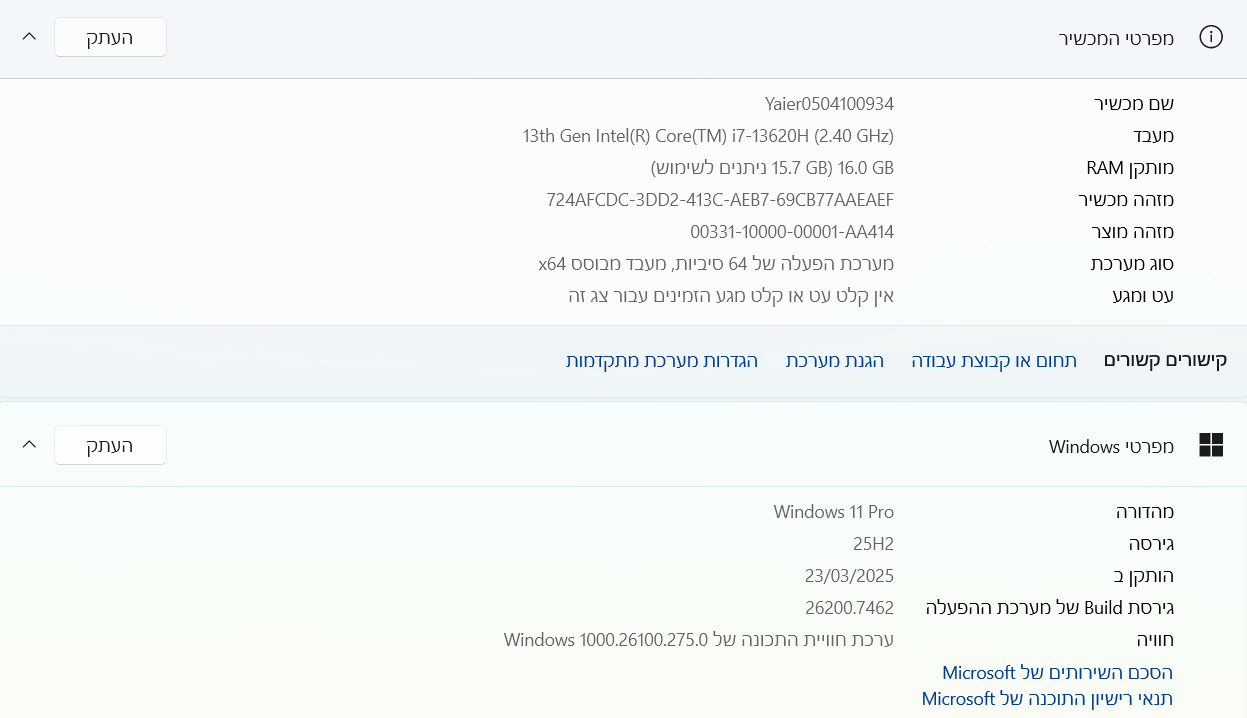The image size is (1247, 718).
Task: Click the i7-13620H processor value
Action: 708,136
